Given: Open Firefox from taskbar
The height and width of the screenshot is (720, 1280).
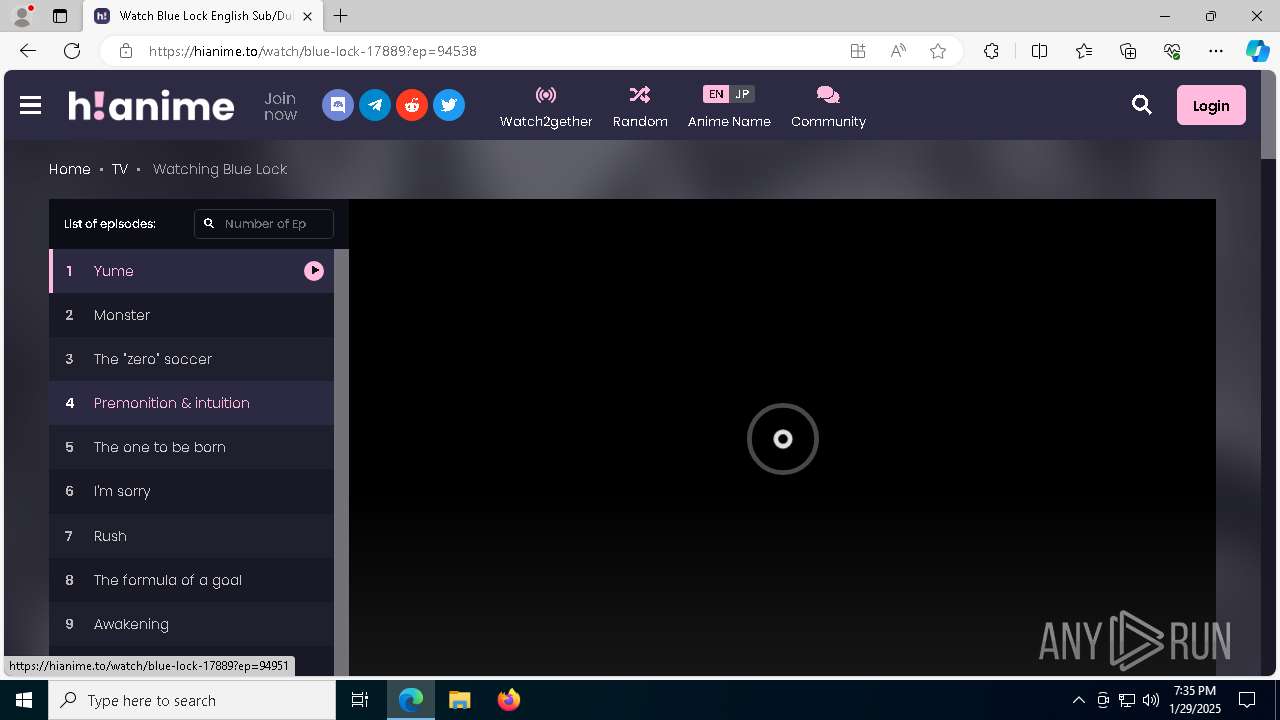Looking at the screenshot, I should [x=509, y=700].
